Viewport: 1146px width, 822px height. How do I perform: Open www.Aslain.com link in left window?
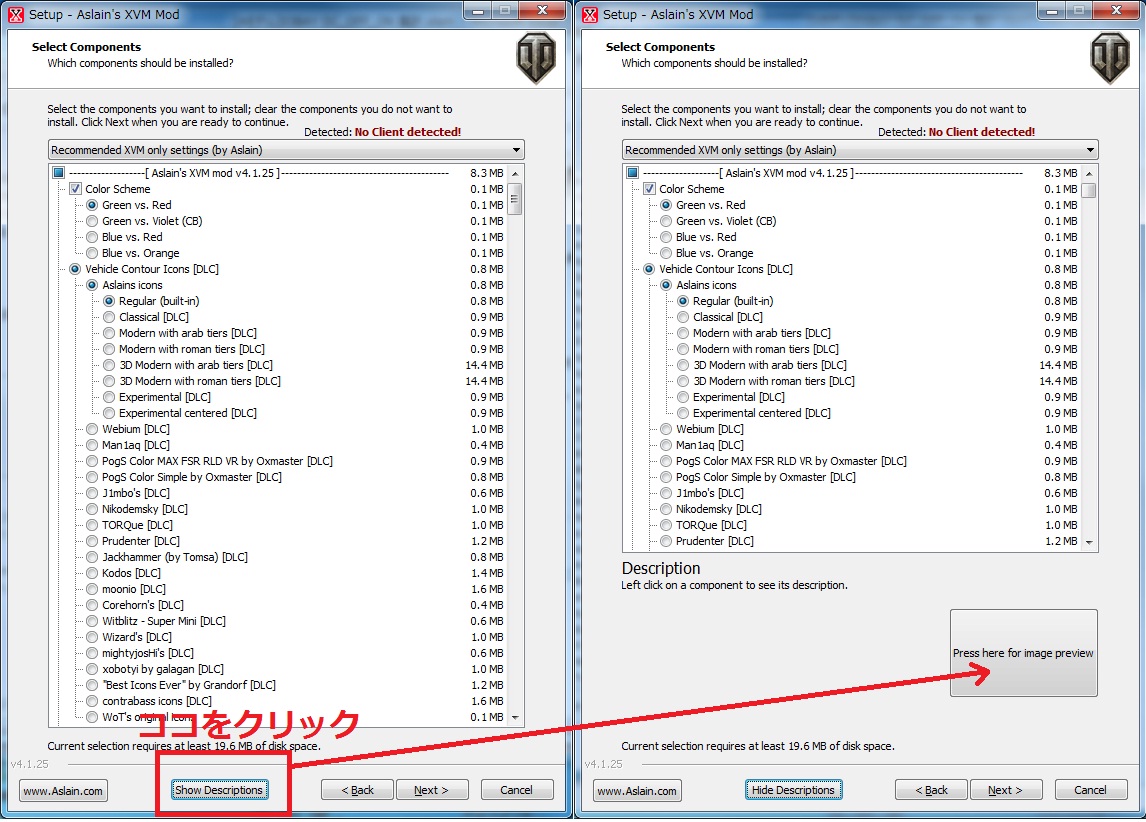(63, 791)
